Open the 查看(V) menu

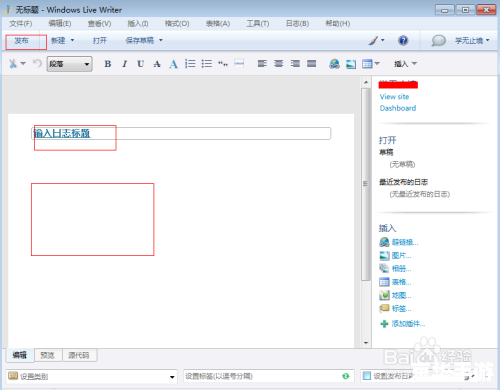click(99, 24)
